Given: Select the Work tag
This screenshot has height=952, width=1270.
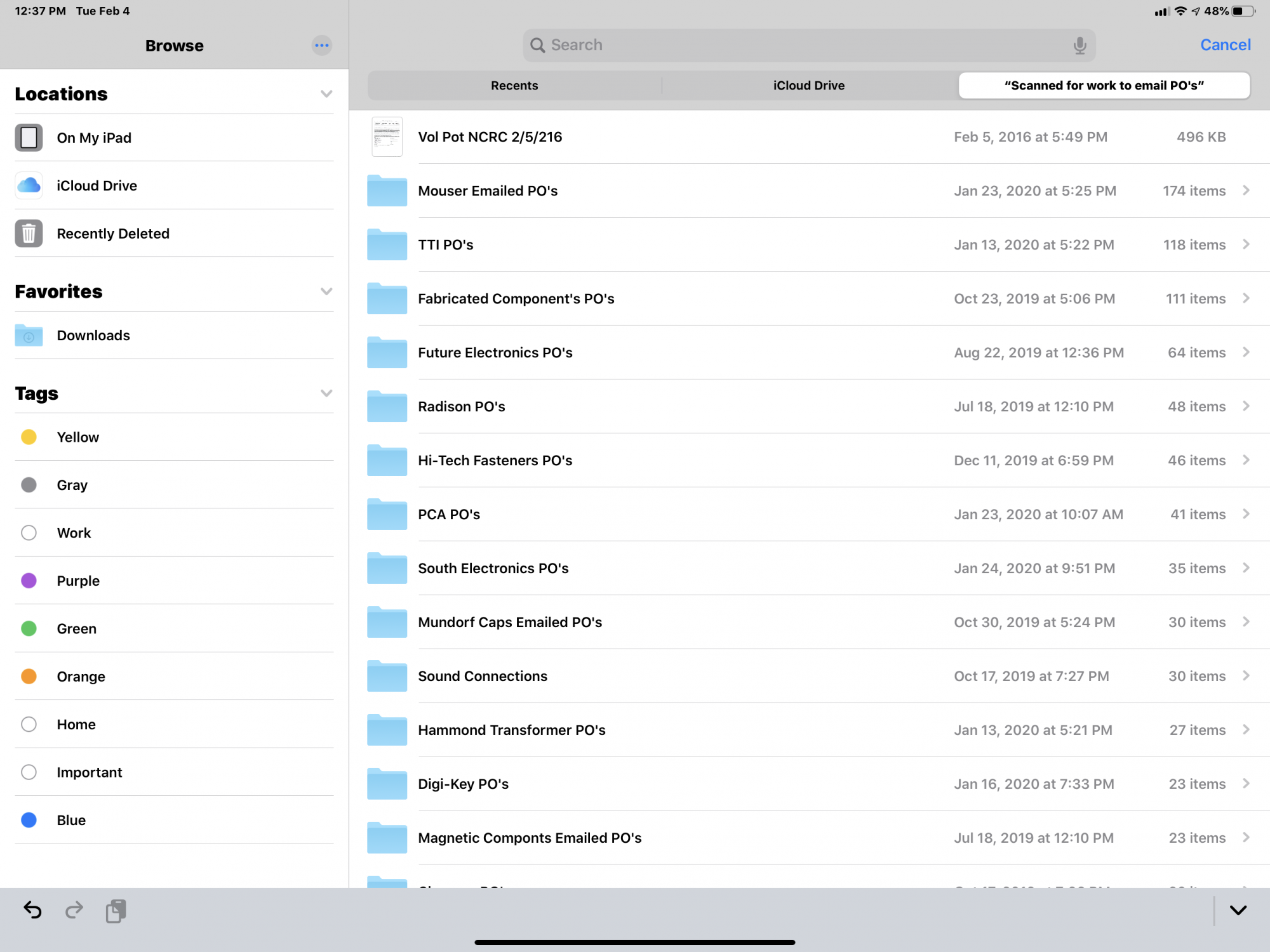Looking at the screenshot, I should 74,533.
